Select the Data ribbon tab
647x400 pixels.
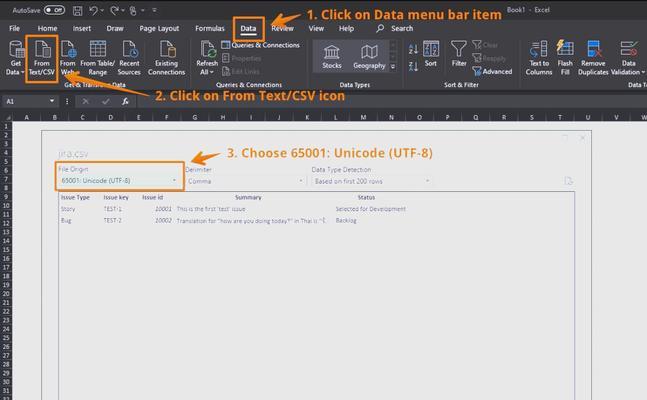[x=248, y=28]
